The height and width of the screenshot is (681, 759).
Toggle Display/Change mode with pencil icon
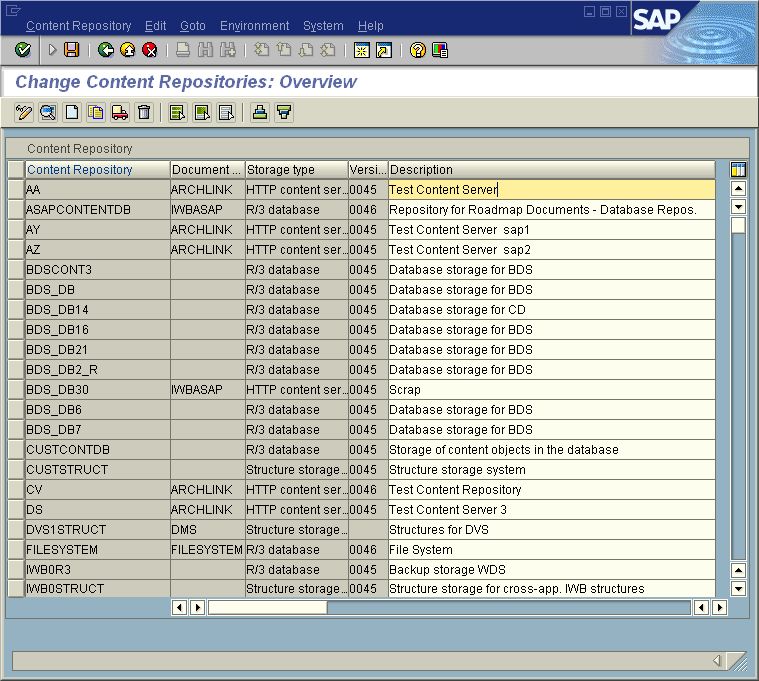[x=24, y=113]
